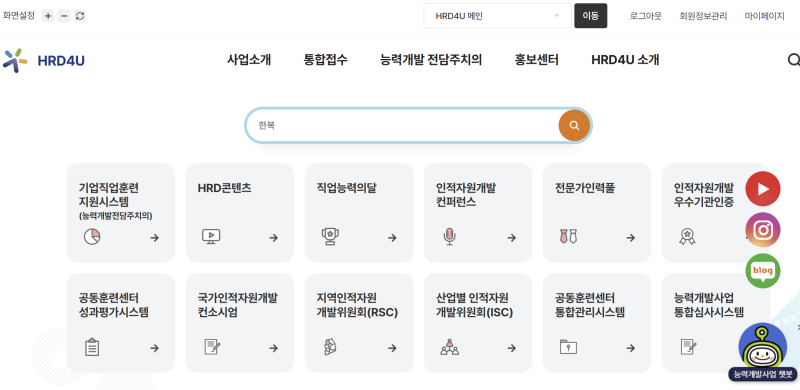Open HRD콘텐츠 card title
The image size is (800, 390).
(224, 188)
